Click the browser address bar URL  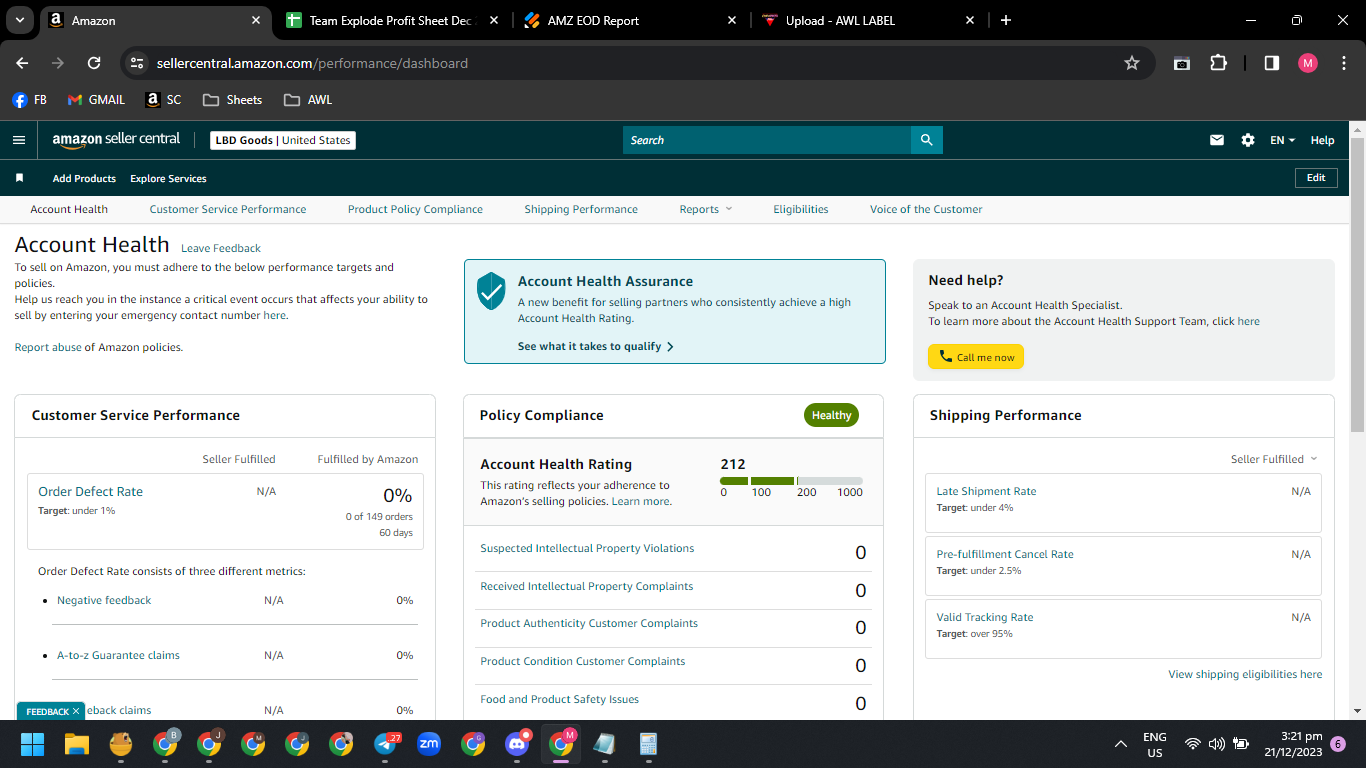coord(312,63)
